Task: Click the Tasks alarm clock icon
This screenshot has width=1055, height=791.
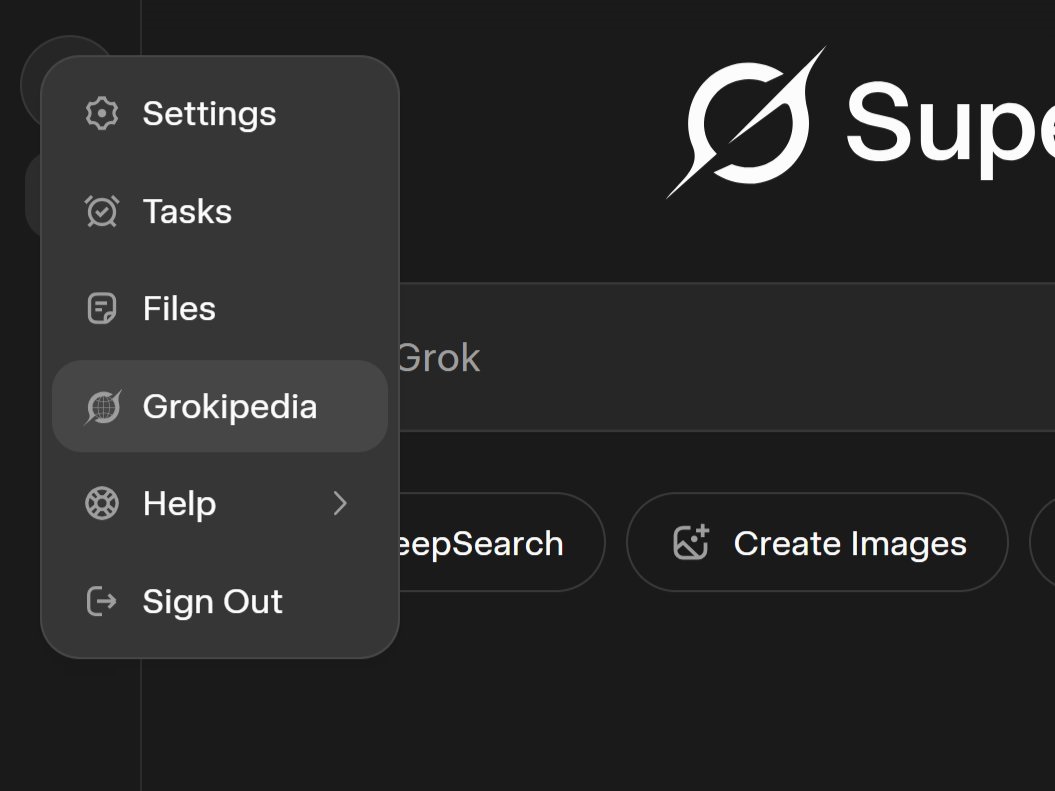Action: (x=101, y=211)
